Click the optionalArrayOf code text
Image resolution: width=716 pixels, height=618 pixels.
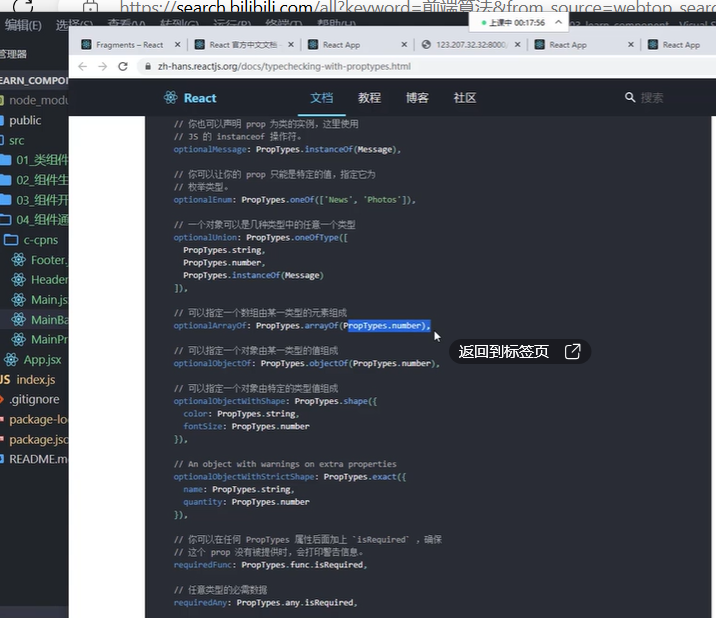[210, 326]
